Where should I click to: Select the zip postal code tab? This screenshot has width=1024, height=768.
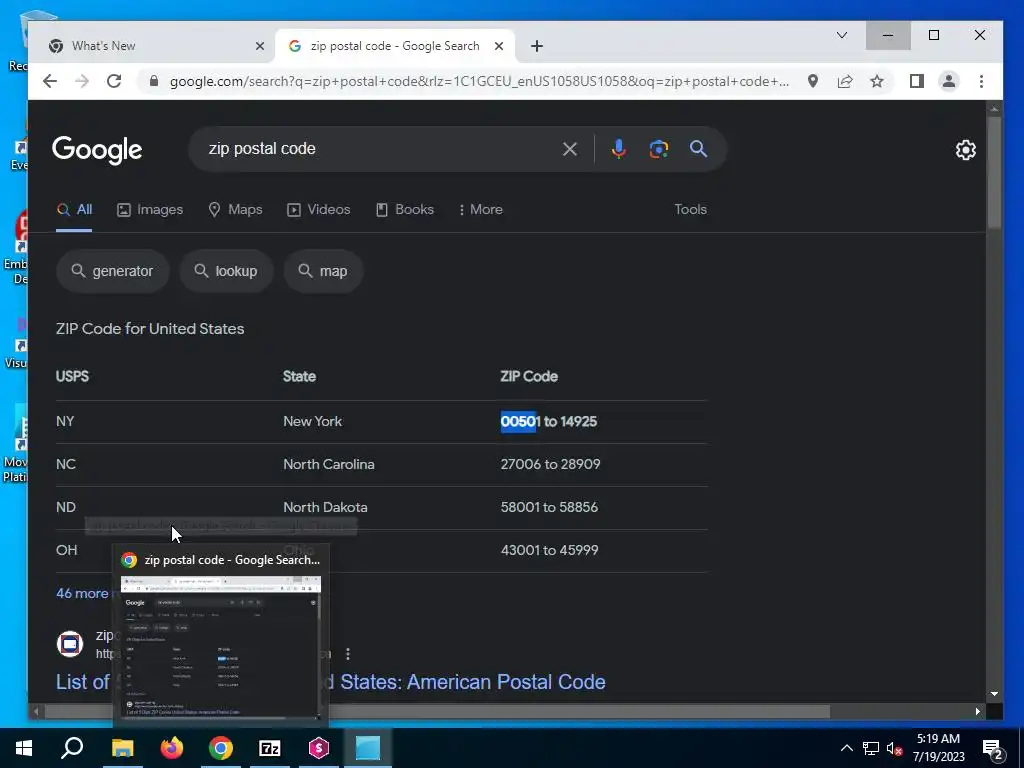pos(394,46)
